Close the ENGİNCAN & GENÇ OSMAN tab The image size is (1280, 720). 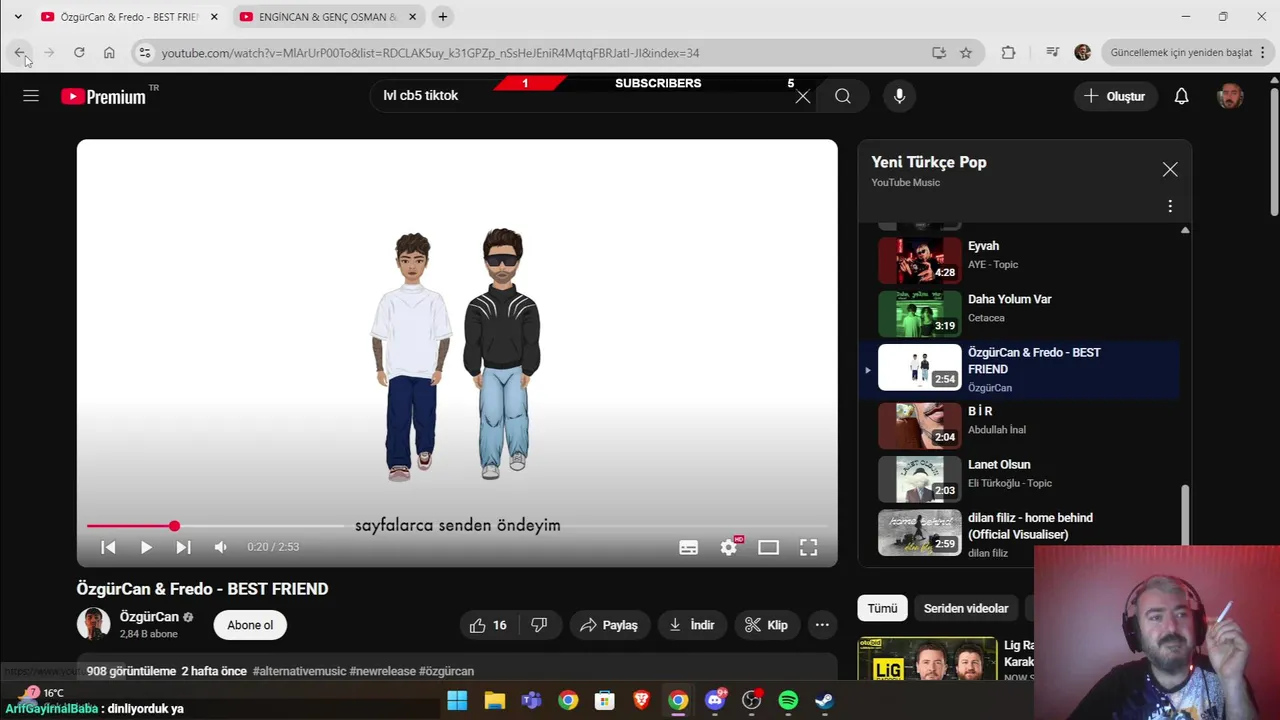coord(412,17)
